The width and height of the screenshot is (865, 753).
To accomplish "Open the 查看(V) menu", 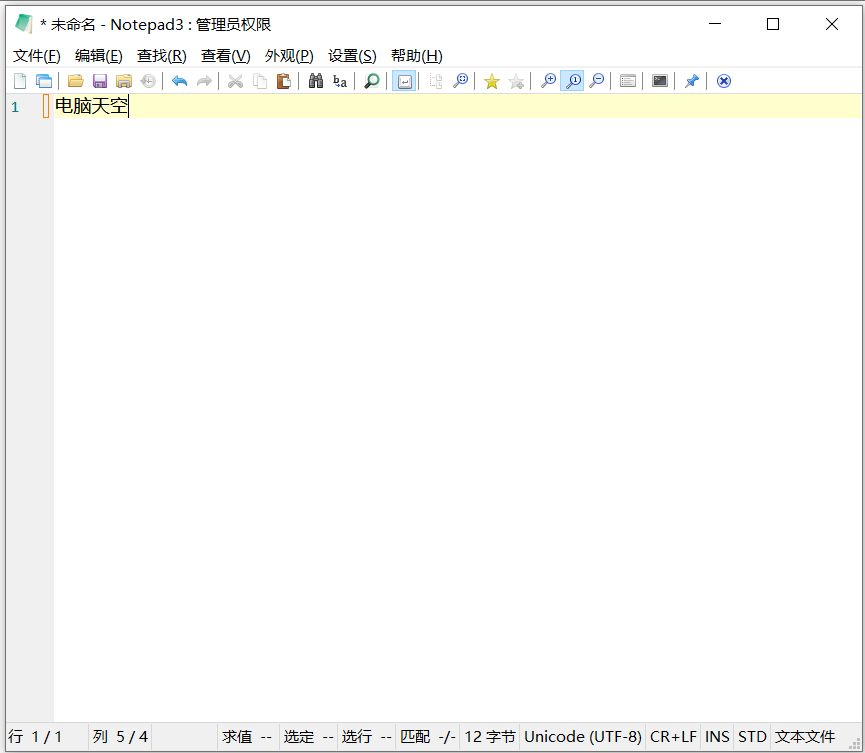I will click(x=226, y=56).
